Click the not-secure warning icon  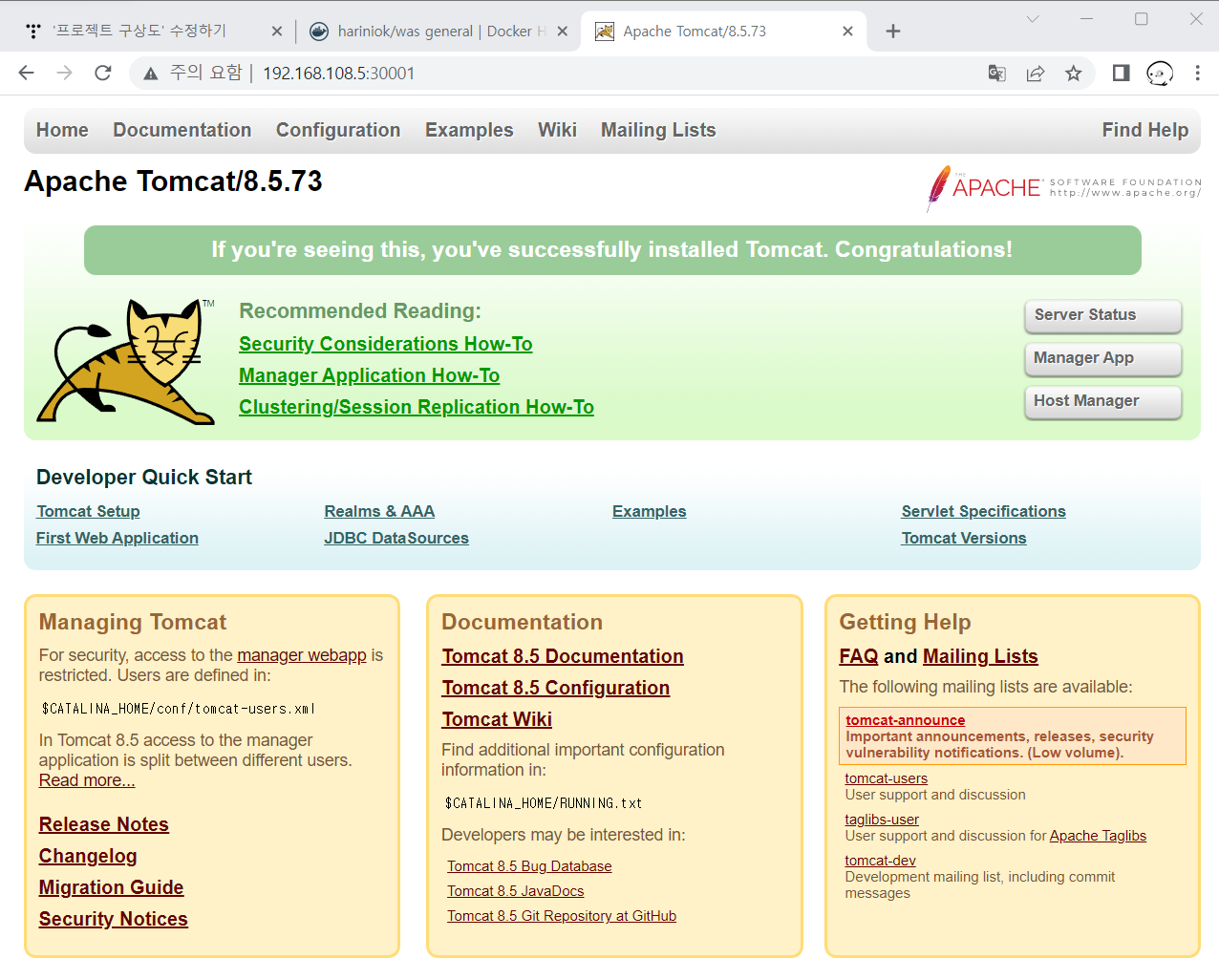pos(151,74)
